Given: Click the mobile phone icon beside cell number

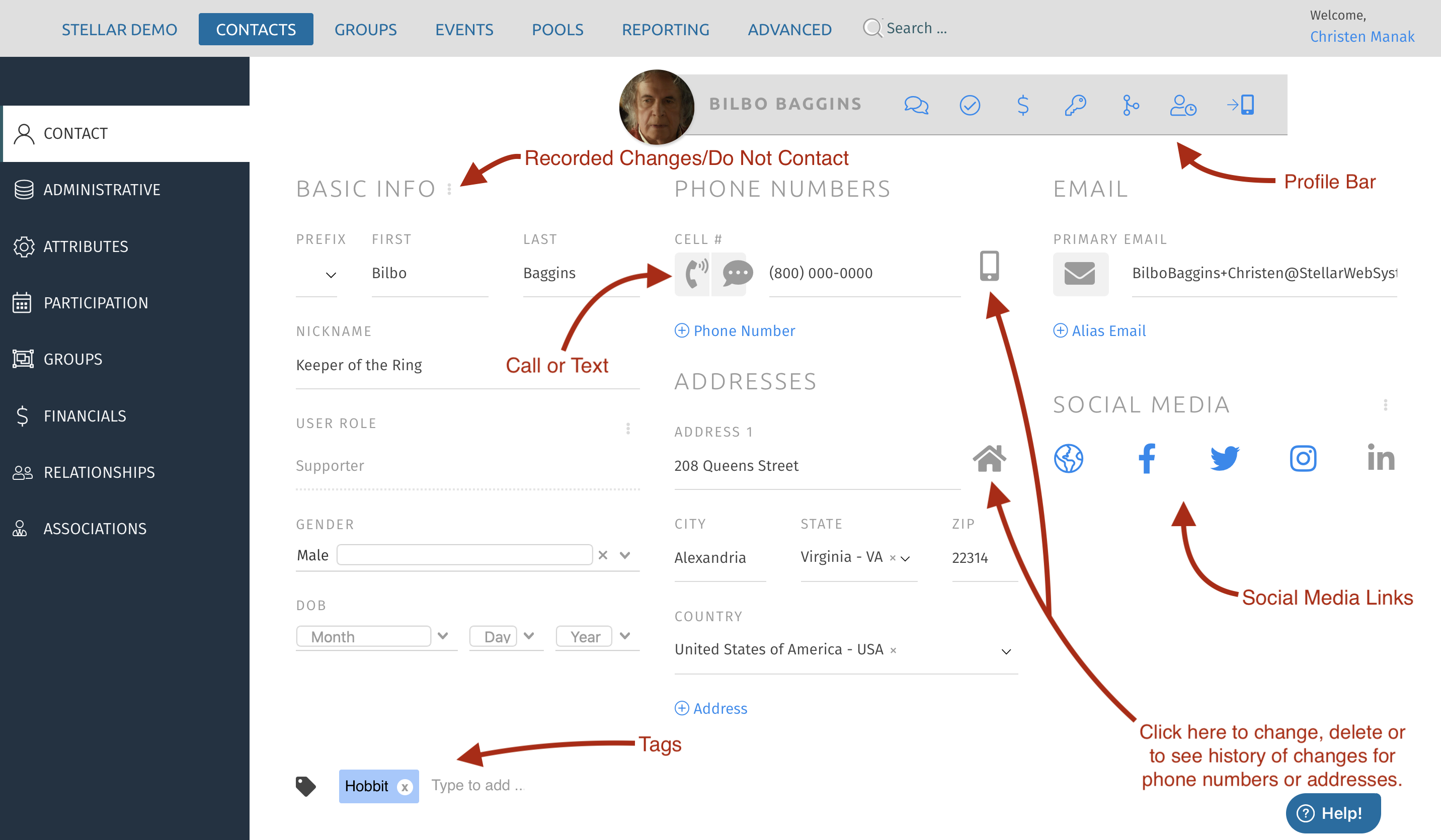Looking at the screenshot, I should coord(989,266).
